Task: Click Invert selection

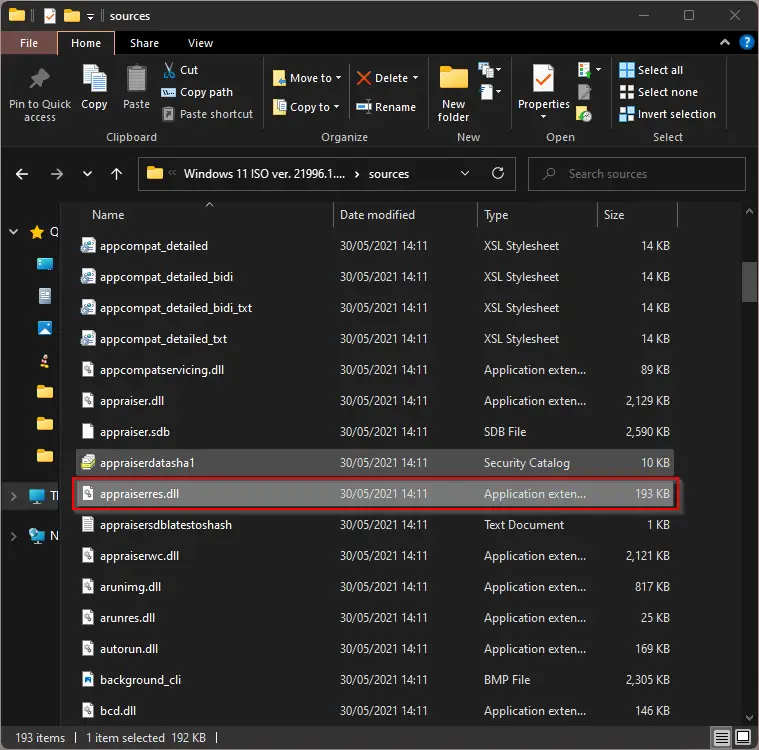Action: [x=668, y=114]
